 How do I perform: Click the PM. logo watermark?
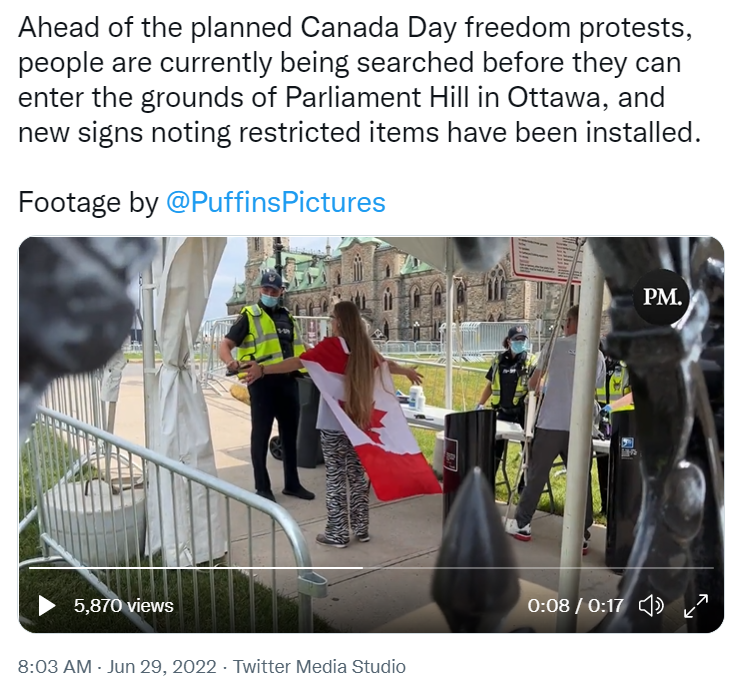click(662, 297)
